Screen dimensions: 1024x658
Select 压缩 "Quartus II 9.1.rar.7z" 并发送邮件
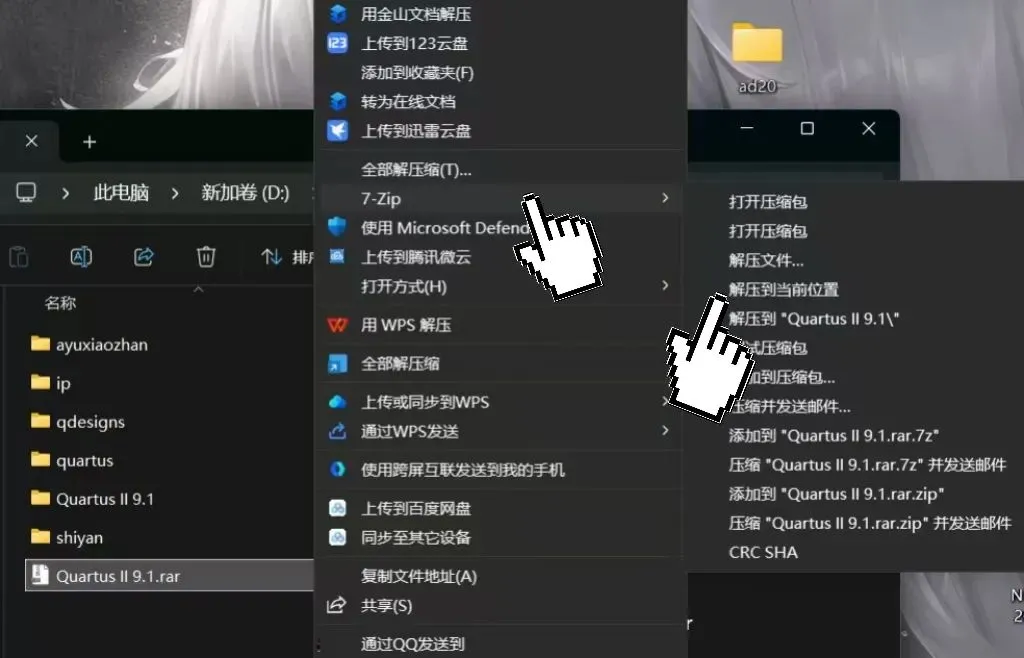coord(867,465)
